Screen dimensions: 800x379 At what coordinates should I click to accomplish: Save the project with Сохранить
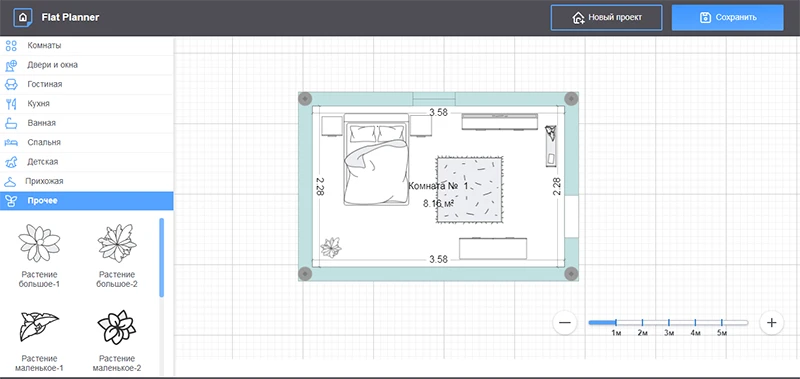click(x=728, y=18)
